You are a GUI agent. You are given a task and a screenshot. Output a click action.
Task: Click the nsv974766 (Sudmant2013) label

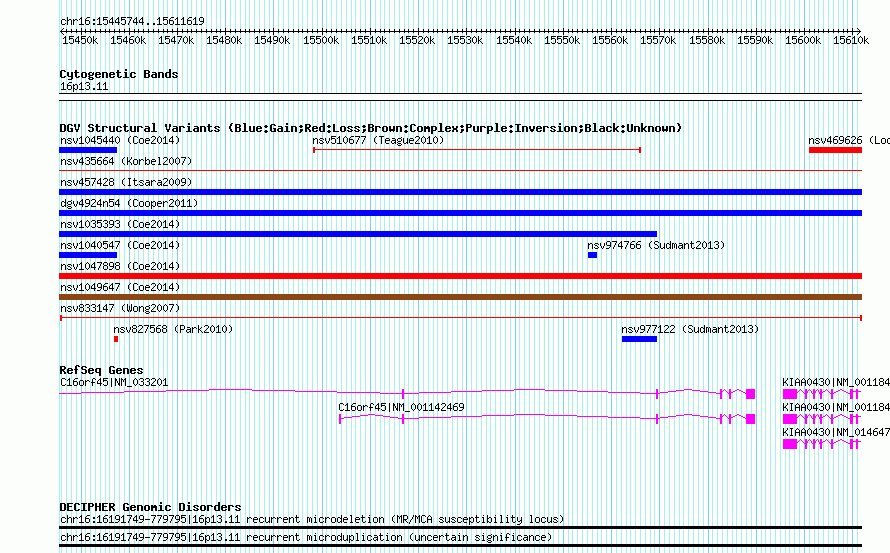click(656, 245)
